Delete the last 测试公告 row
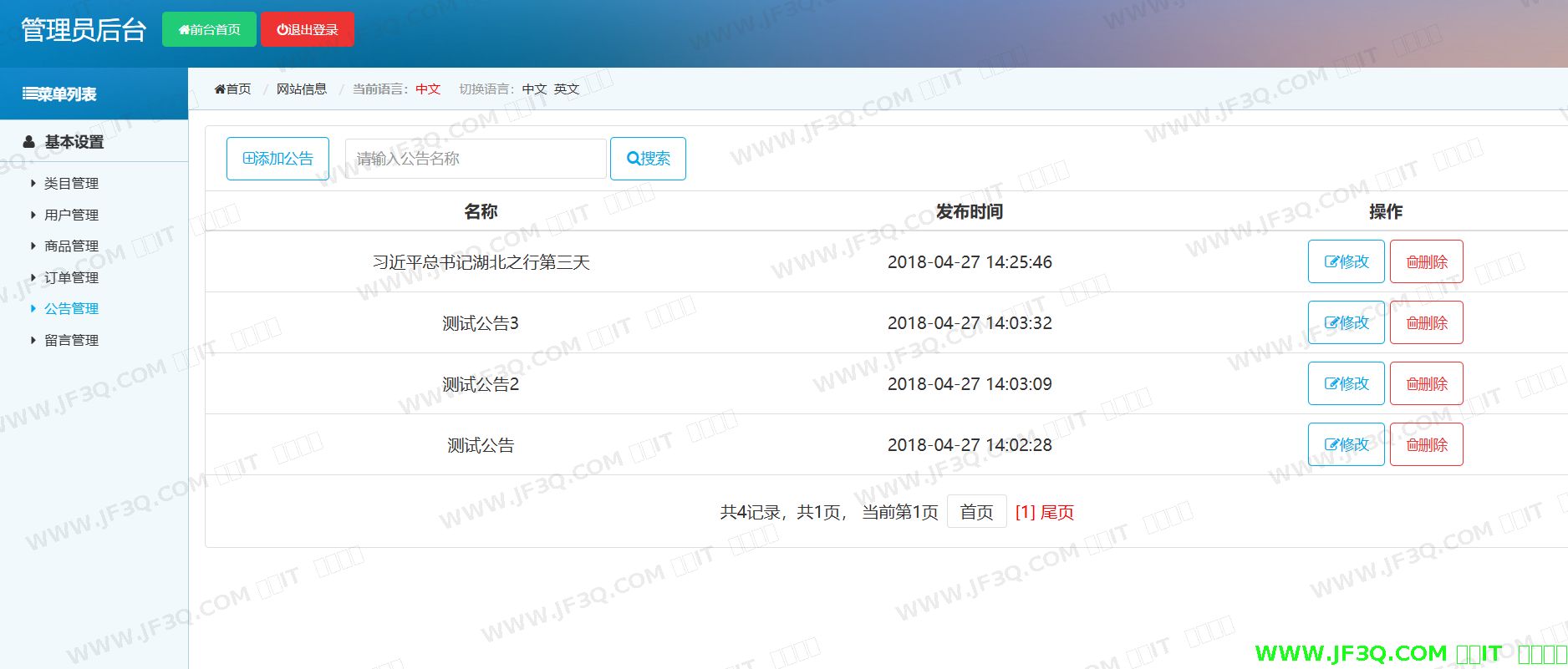 point(1426,444)
